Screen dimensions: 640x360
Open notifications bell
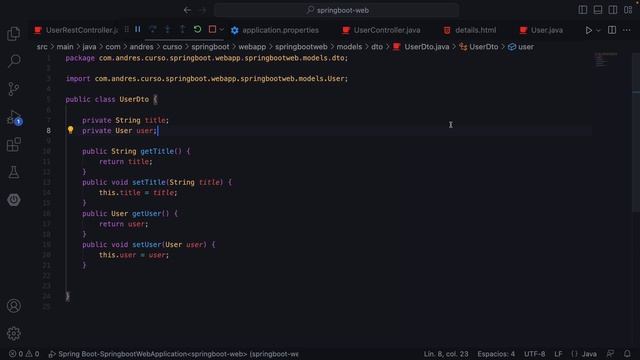627,354
